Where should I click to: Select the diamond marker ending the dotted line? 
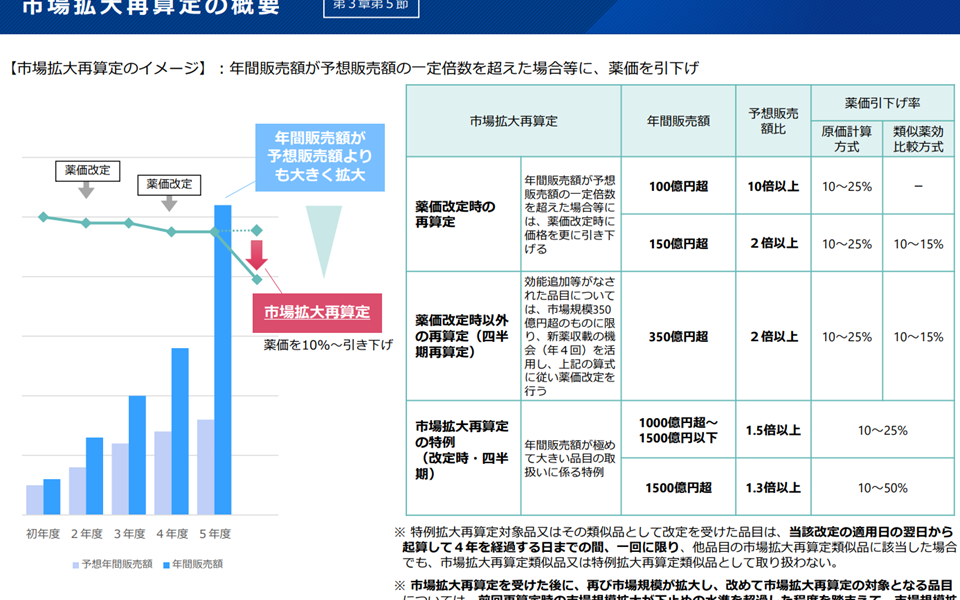click(x=257, y=231)
